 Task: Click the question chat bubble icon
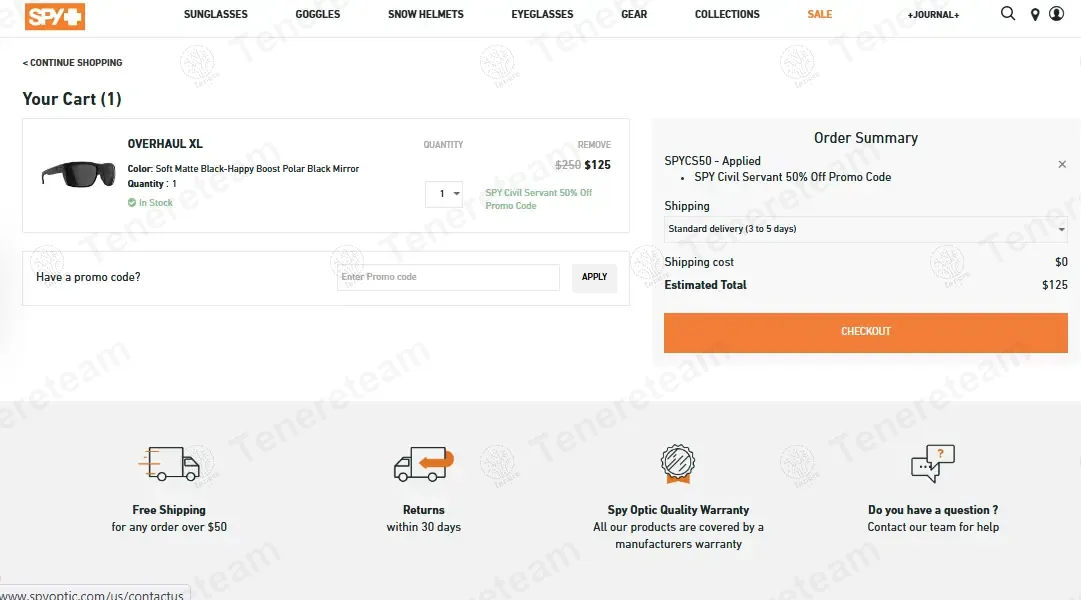tap(933, 463)
